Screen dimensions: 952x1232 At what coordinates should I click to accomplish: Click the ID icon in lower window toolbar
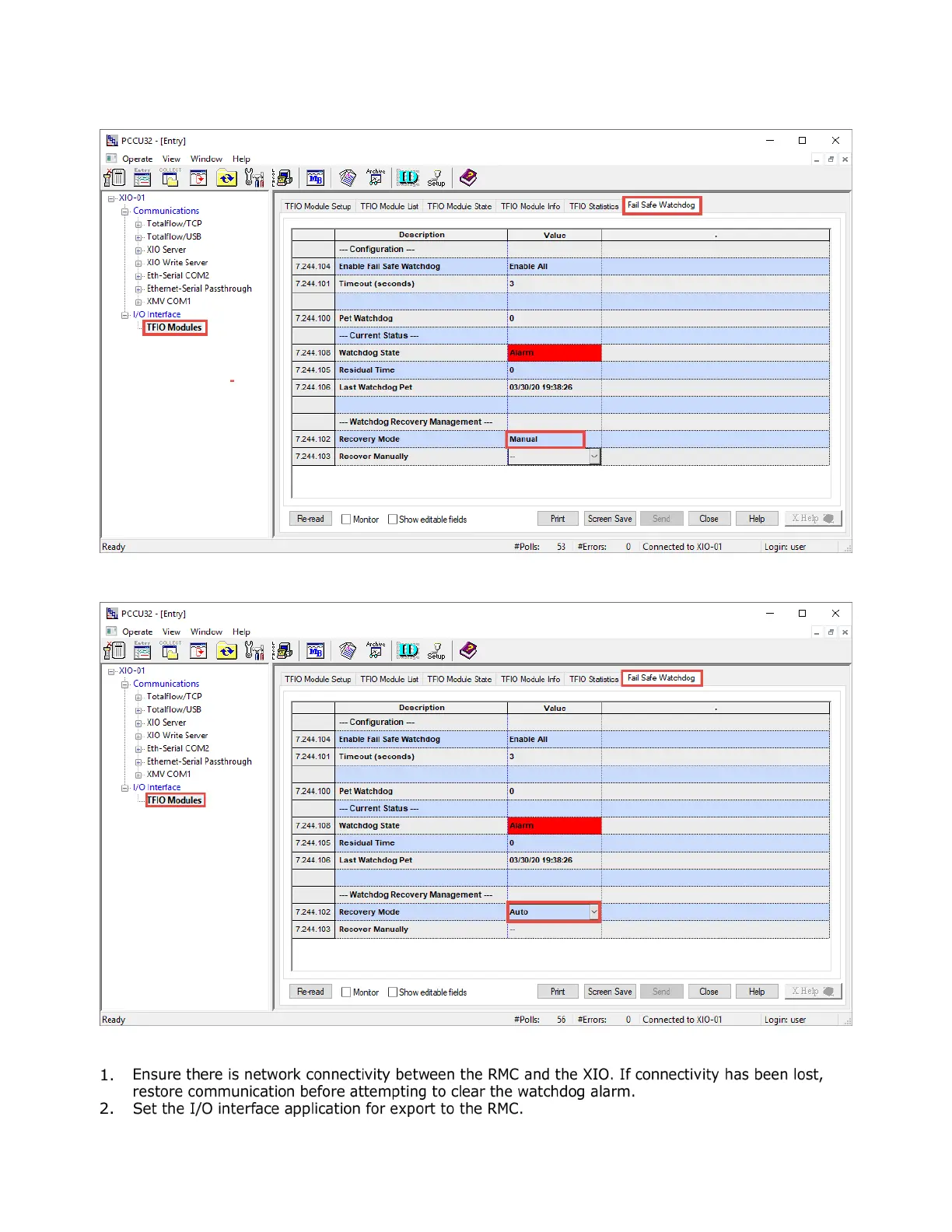click(408, 651)
